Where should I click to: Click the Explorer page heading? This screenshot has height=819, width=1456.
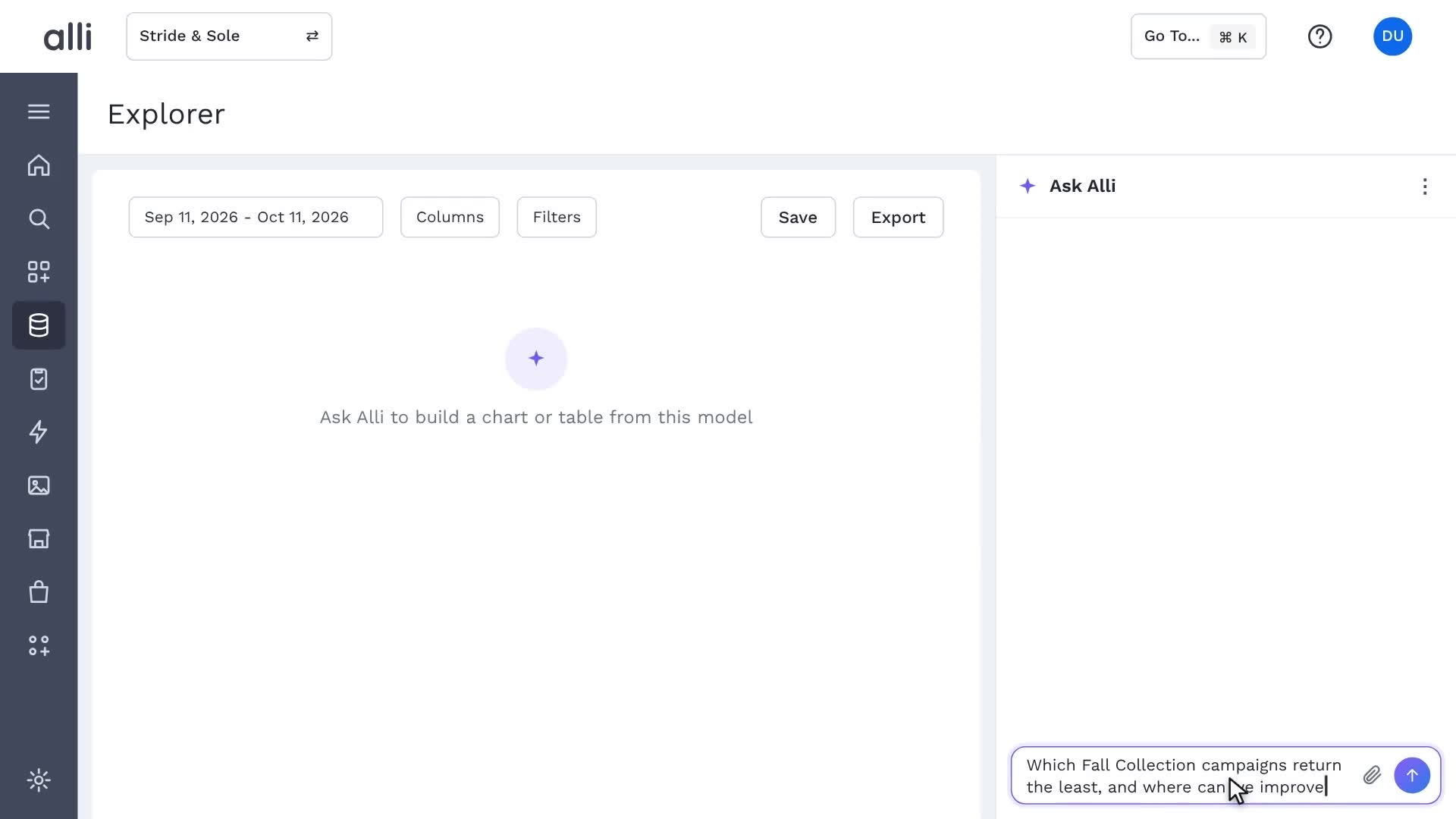coord(166,115)
